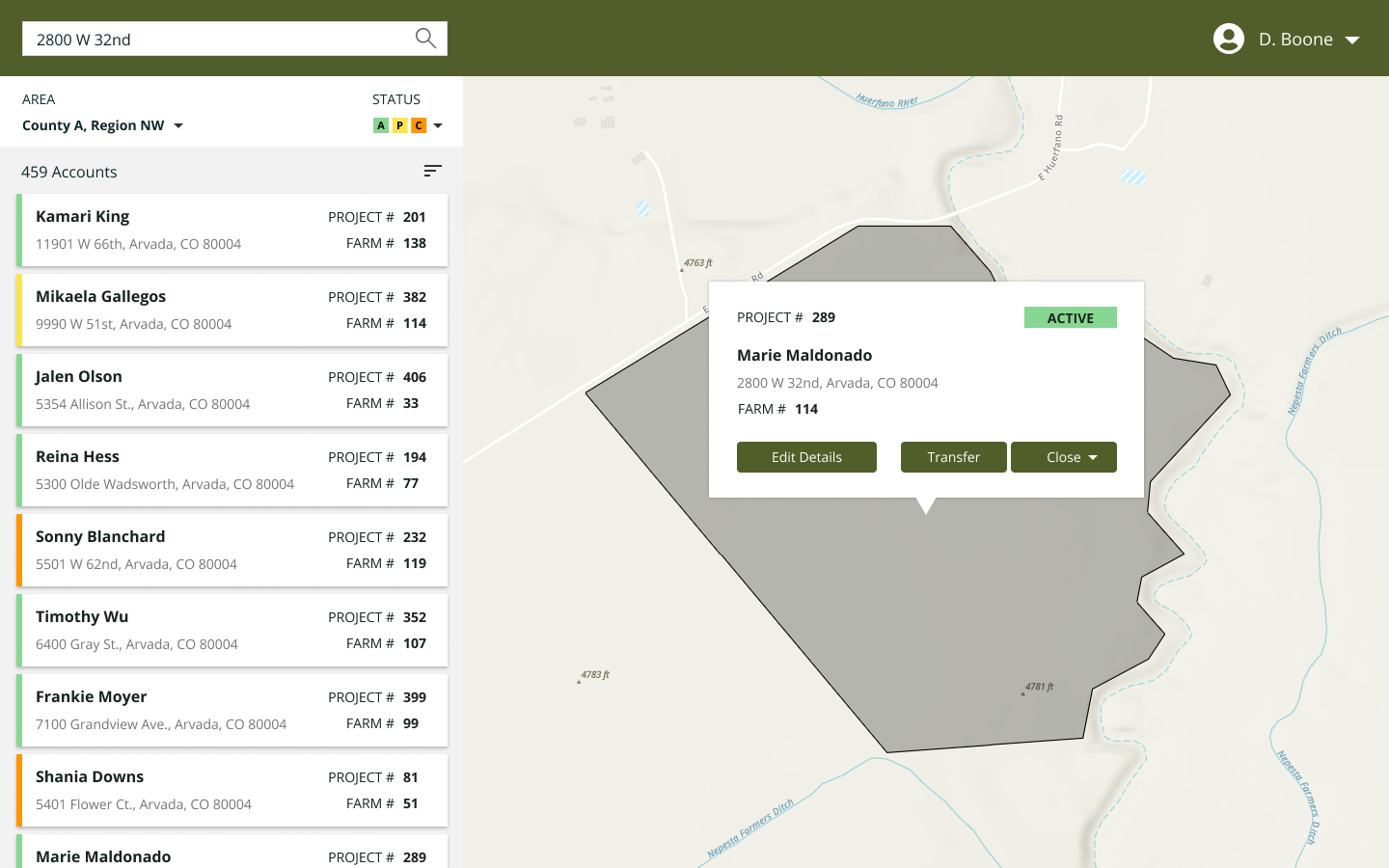Click the Huerfano River map label
Screen dimensions: 1389x868
coord(887,100)
